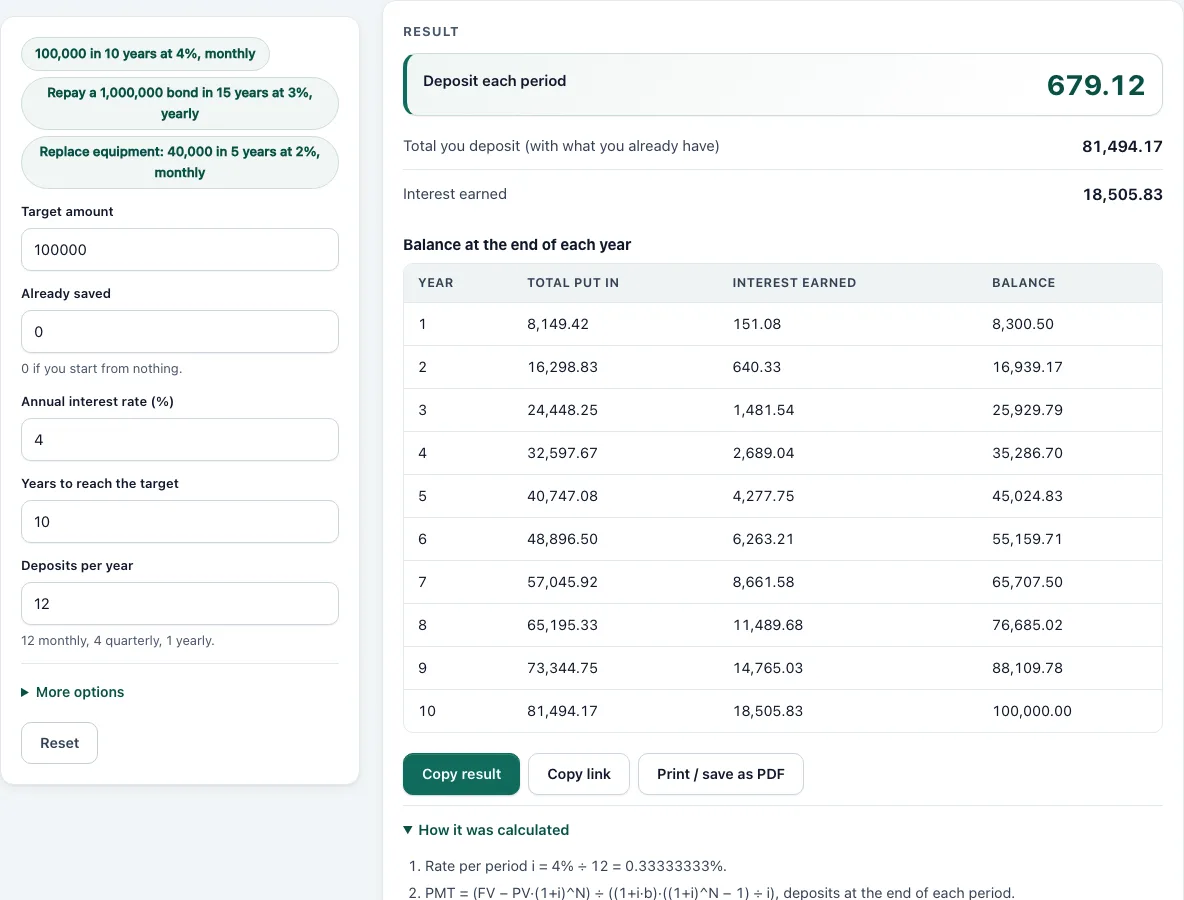Select year 5 balance 45,024.83

coord(1027,496)
